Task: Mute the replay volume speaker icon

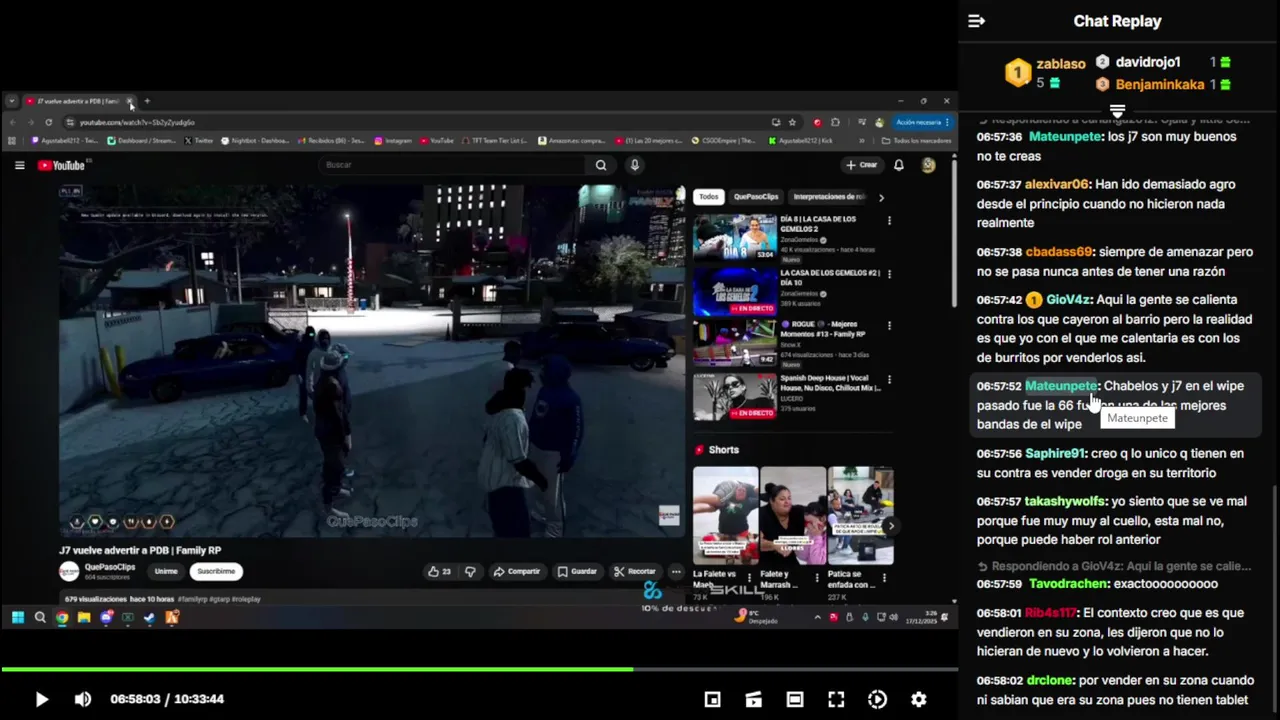Action: tap(83, 700)
